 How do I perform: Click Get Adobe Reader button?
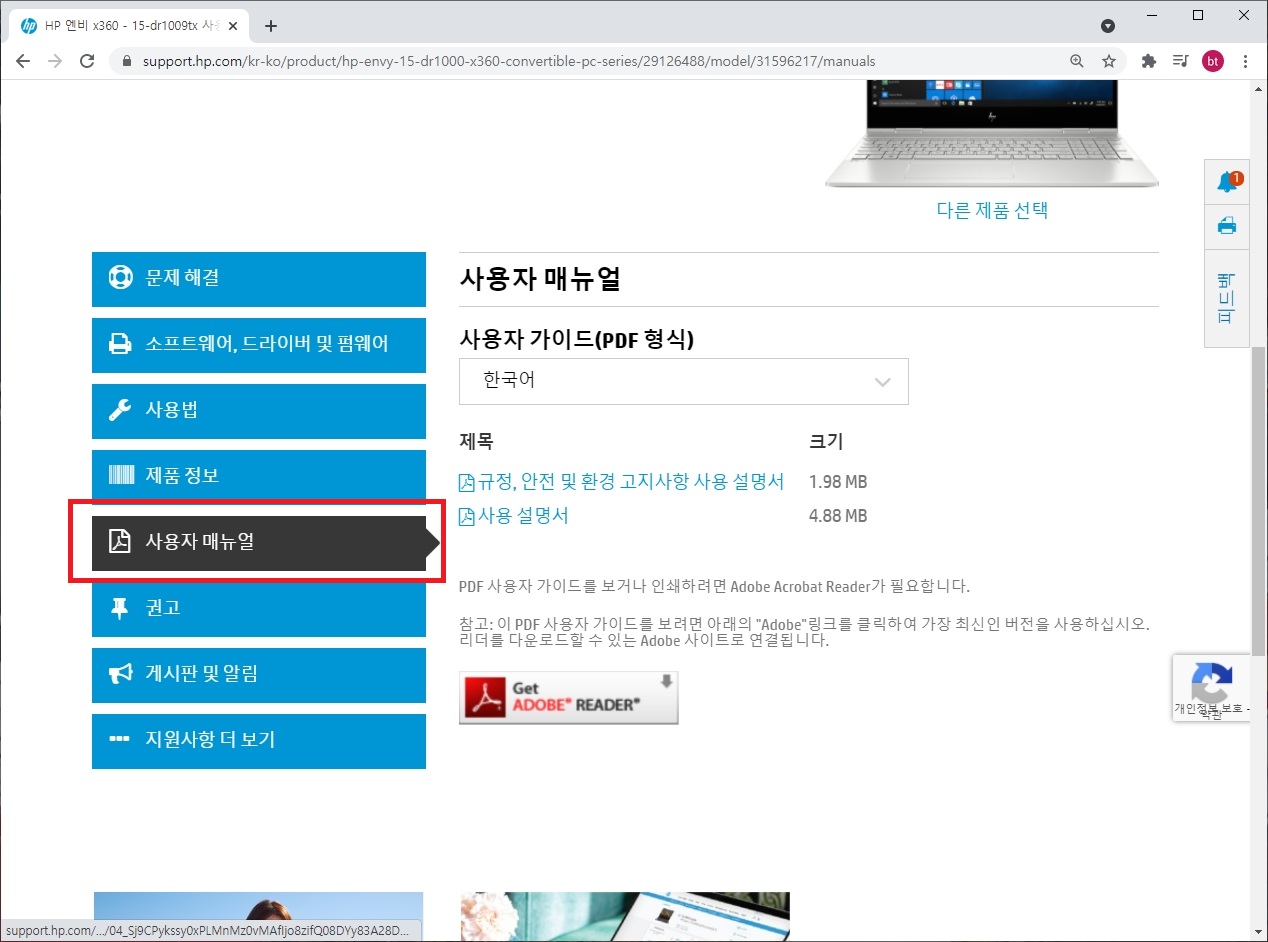(568, 697)
